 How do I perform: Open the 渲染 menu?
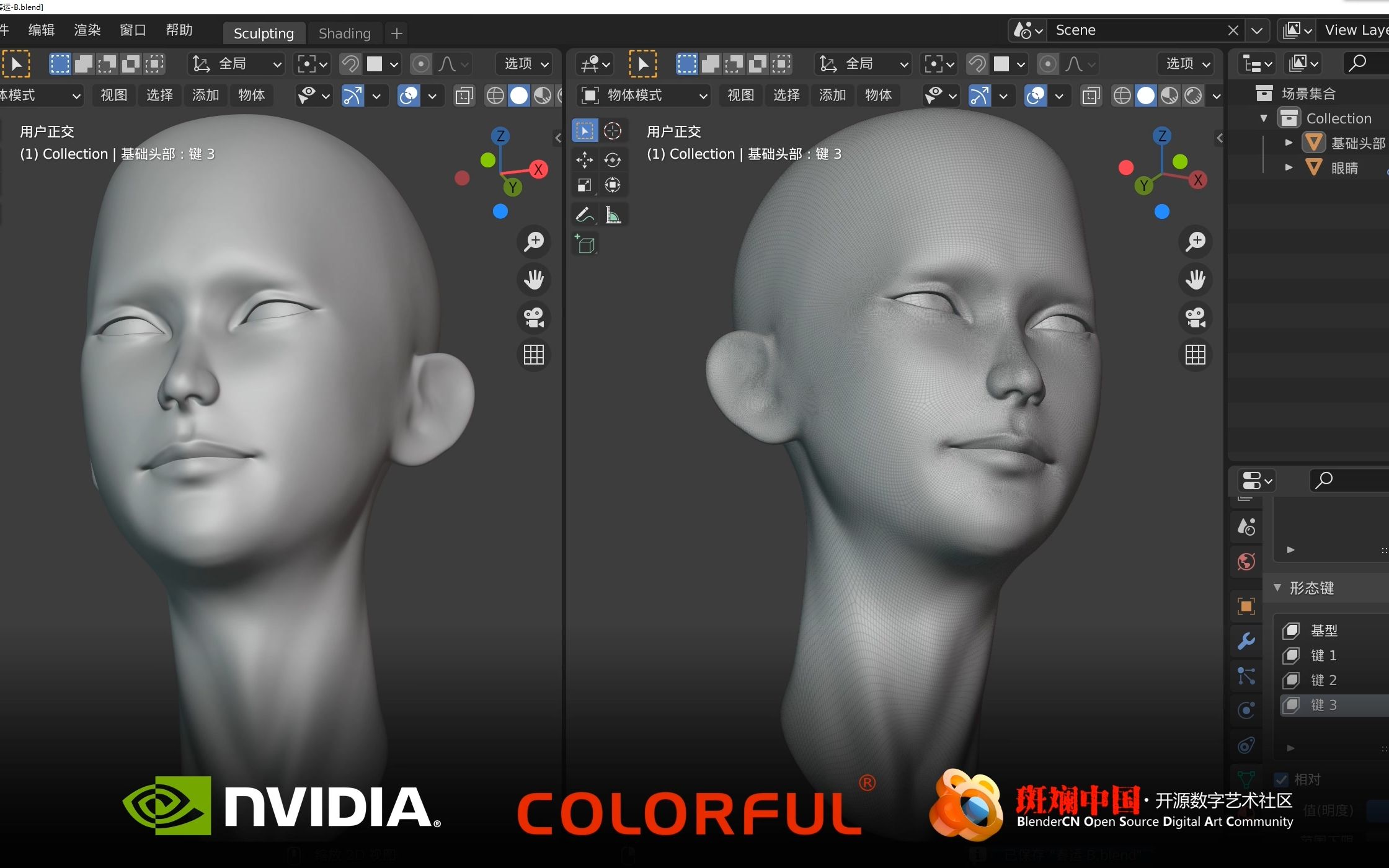pyautogui.click(x=87, y=30)
